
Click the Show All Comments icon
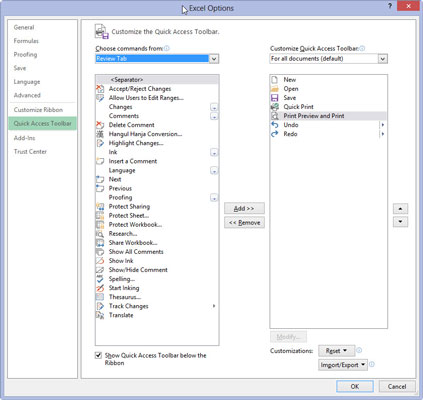(100, 252)
